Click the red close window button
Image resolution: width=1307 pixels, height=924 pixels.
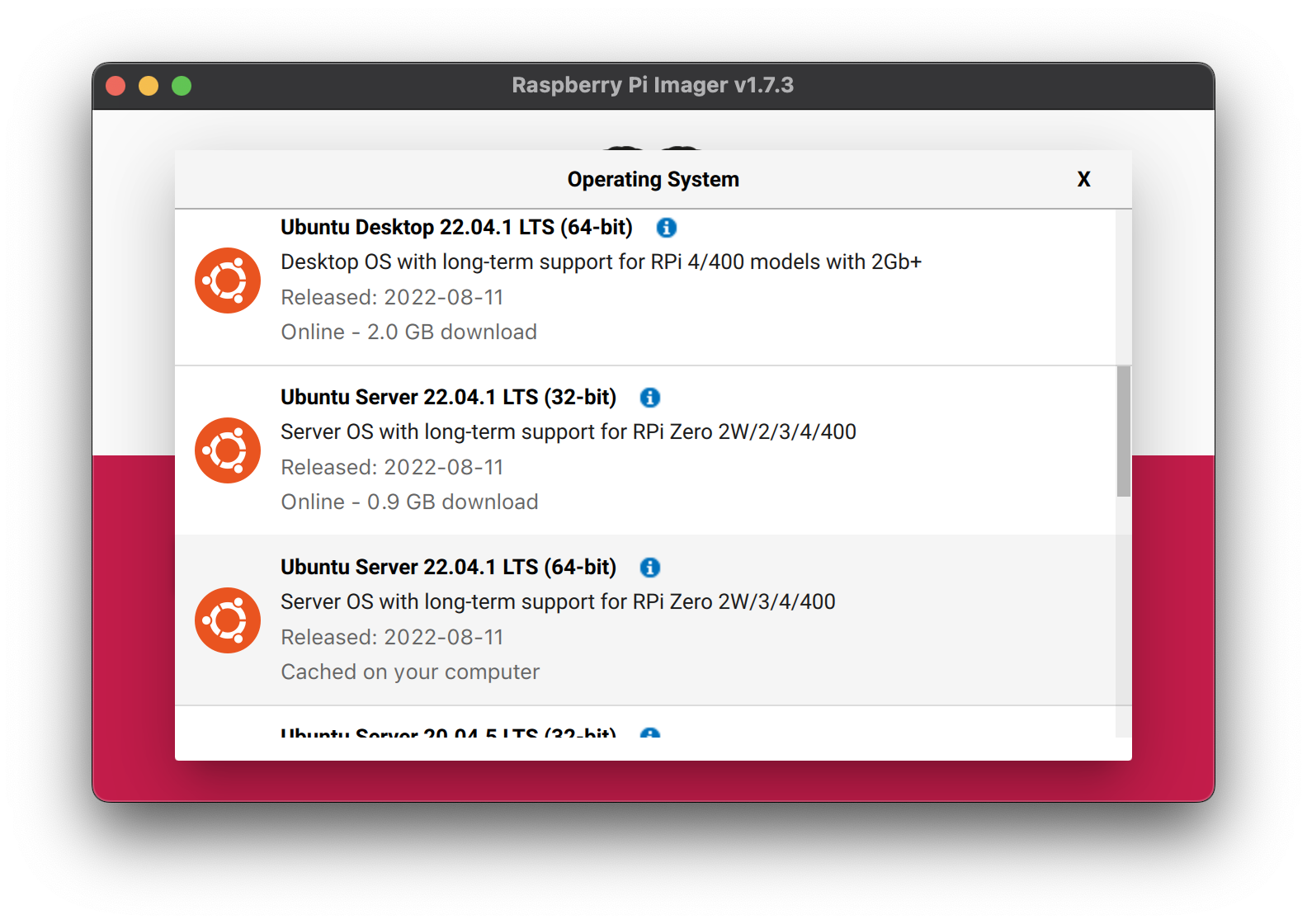tap(116, 86)
